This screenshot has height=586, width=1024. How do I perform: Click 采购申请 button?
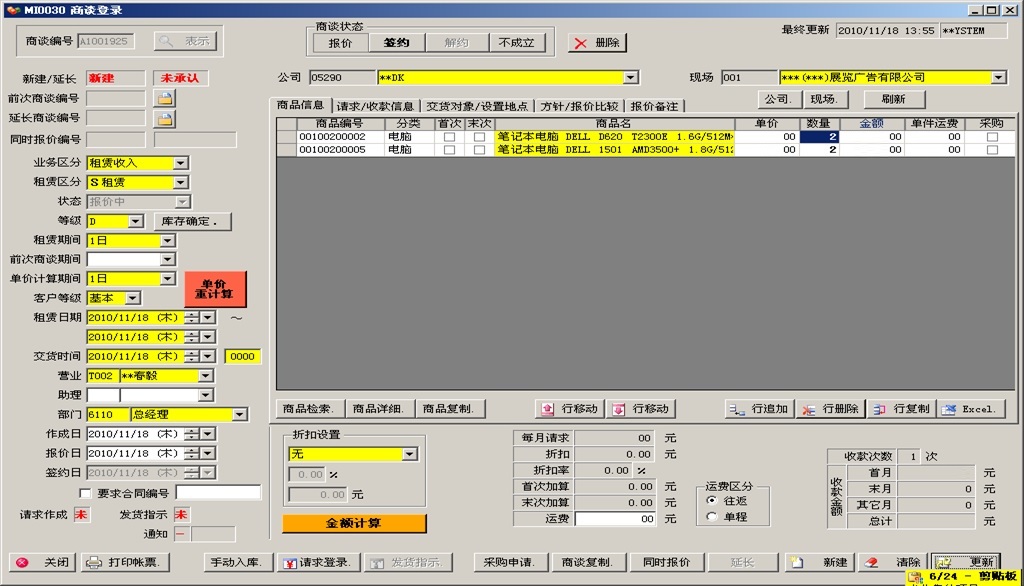(509, 562)
